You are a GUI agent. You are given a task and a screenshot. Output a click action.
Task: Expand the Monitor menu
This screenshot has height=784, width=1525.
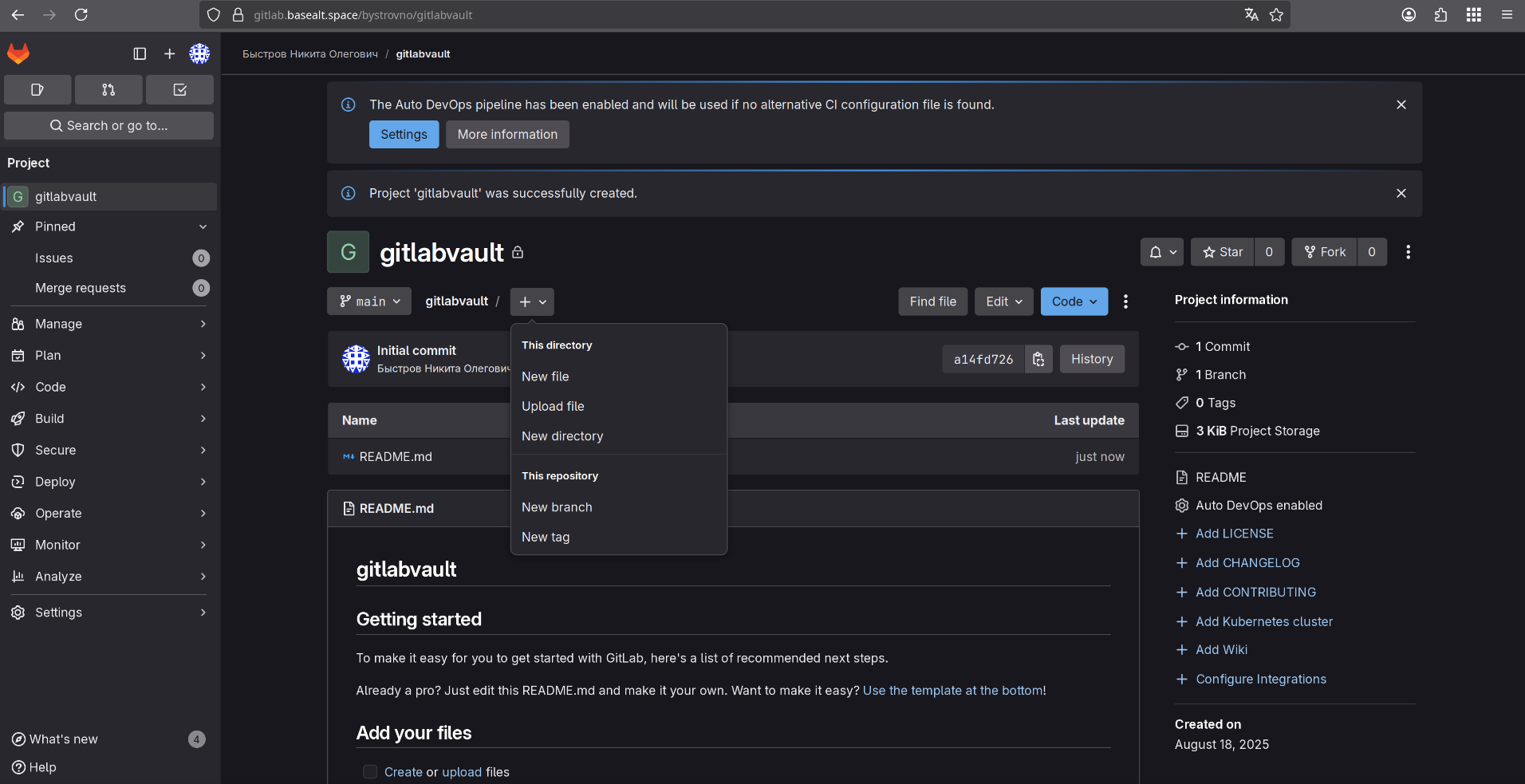tap(110, 545)
